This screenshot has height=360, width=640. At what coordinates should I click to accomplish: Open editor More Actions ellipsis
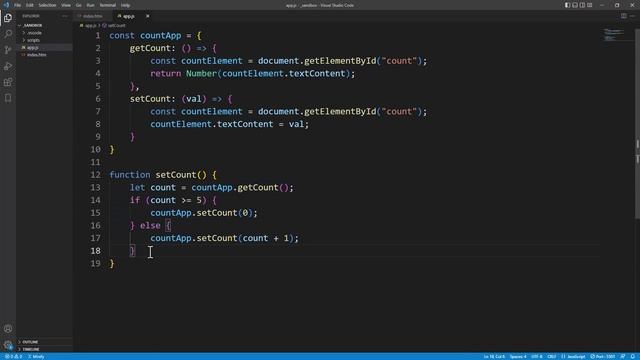[632, 16]
